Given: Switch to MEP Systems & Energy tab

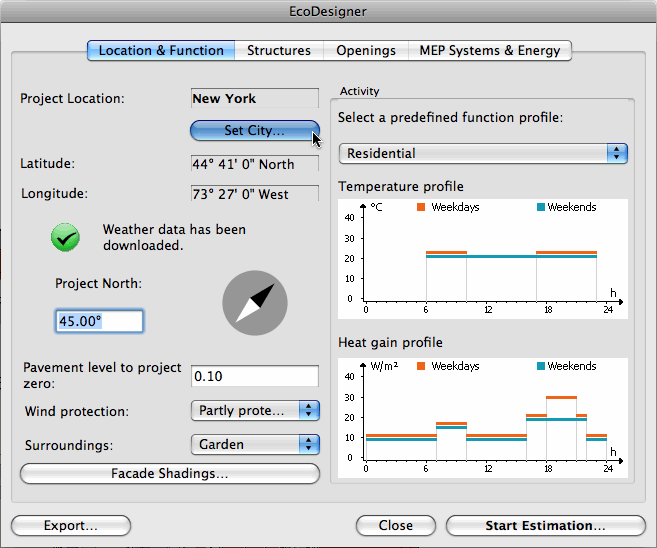Looking at the screenshot, I should point(490,51).
